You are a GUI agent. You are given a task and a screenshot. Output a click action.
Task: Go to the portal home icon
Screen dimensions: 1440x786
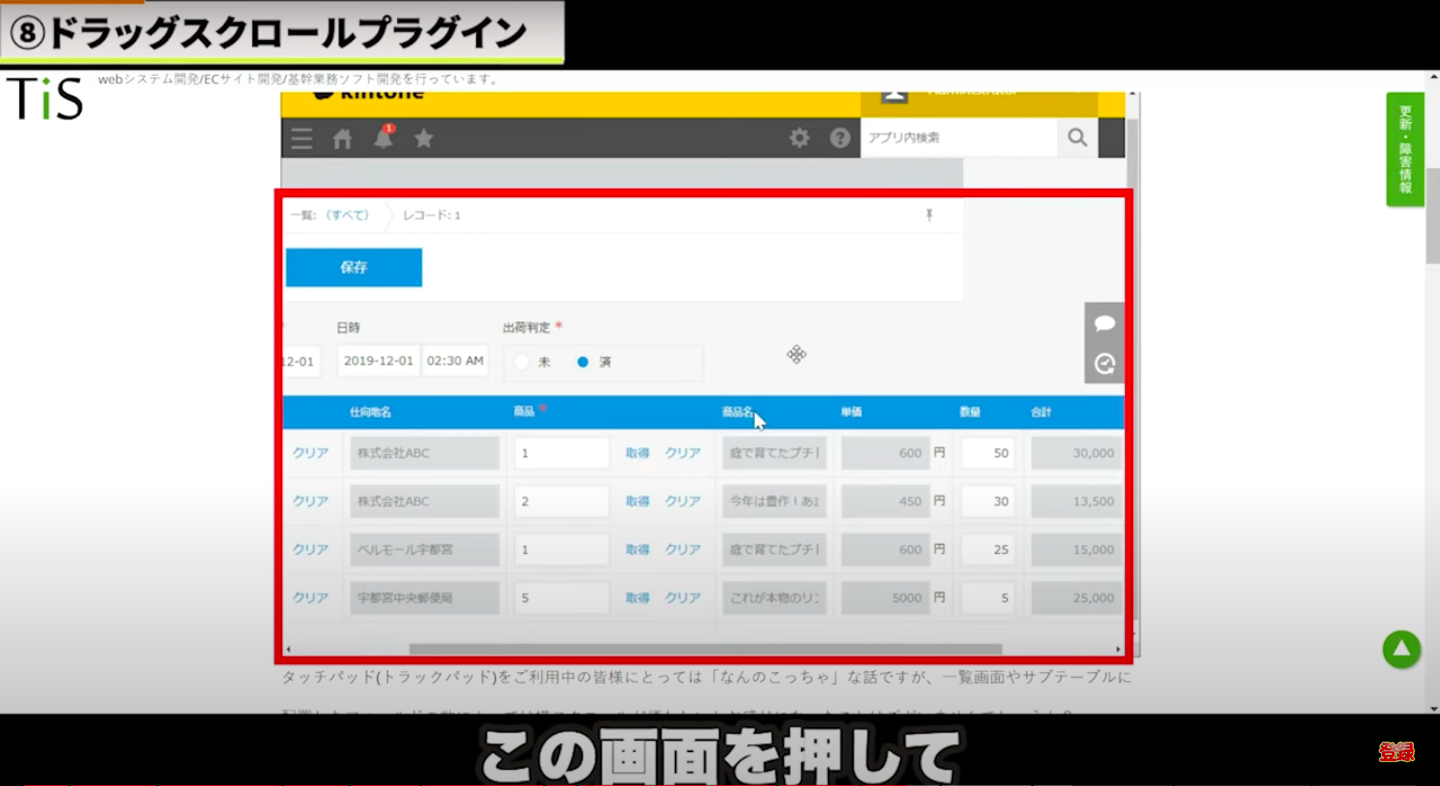click(343, 139)
